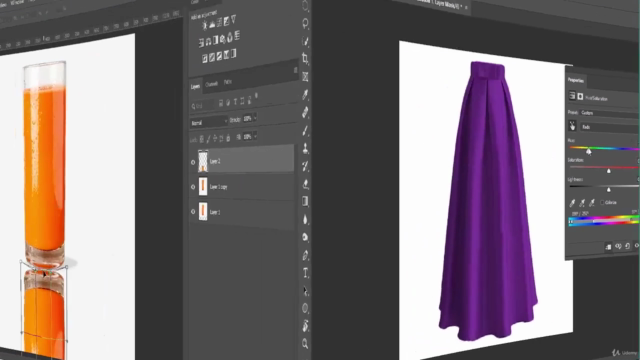
Task: Click first eyedropper in Properties panel
Action: 572,203
